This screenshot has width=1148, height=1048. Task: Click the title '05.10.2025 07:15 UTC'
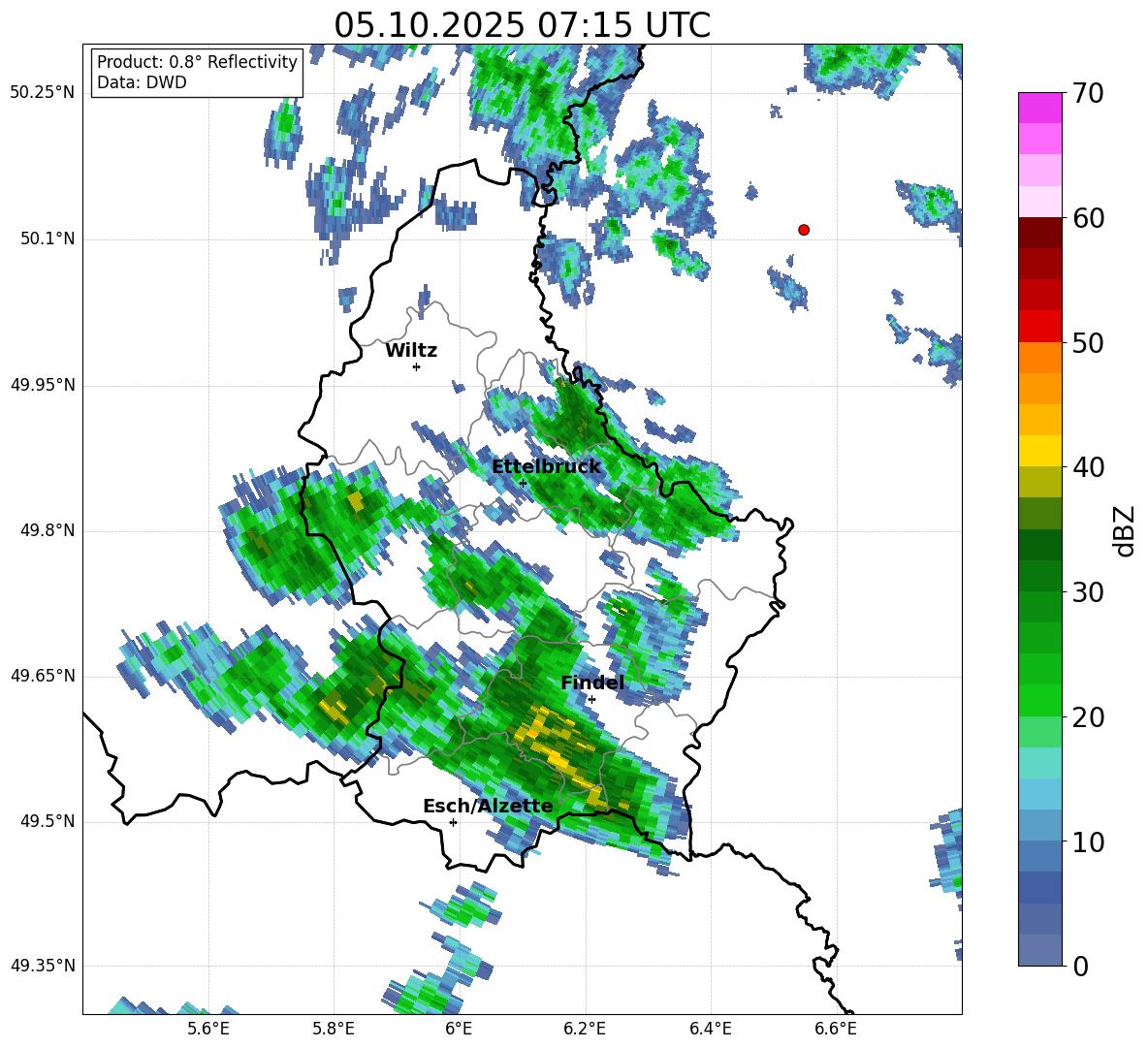click(522, 25)
